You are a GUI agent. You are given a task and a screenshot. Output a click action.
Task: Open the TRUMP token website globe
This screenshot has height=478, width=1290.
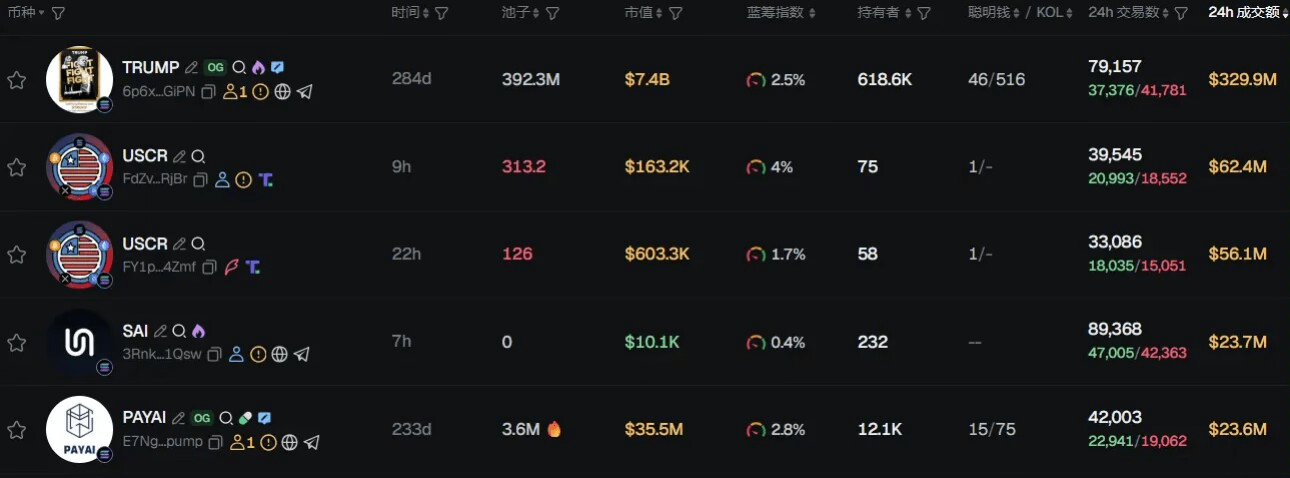pyautogui.click(x=282, y=92)
